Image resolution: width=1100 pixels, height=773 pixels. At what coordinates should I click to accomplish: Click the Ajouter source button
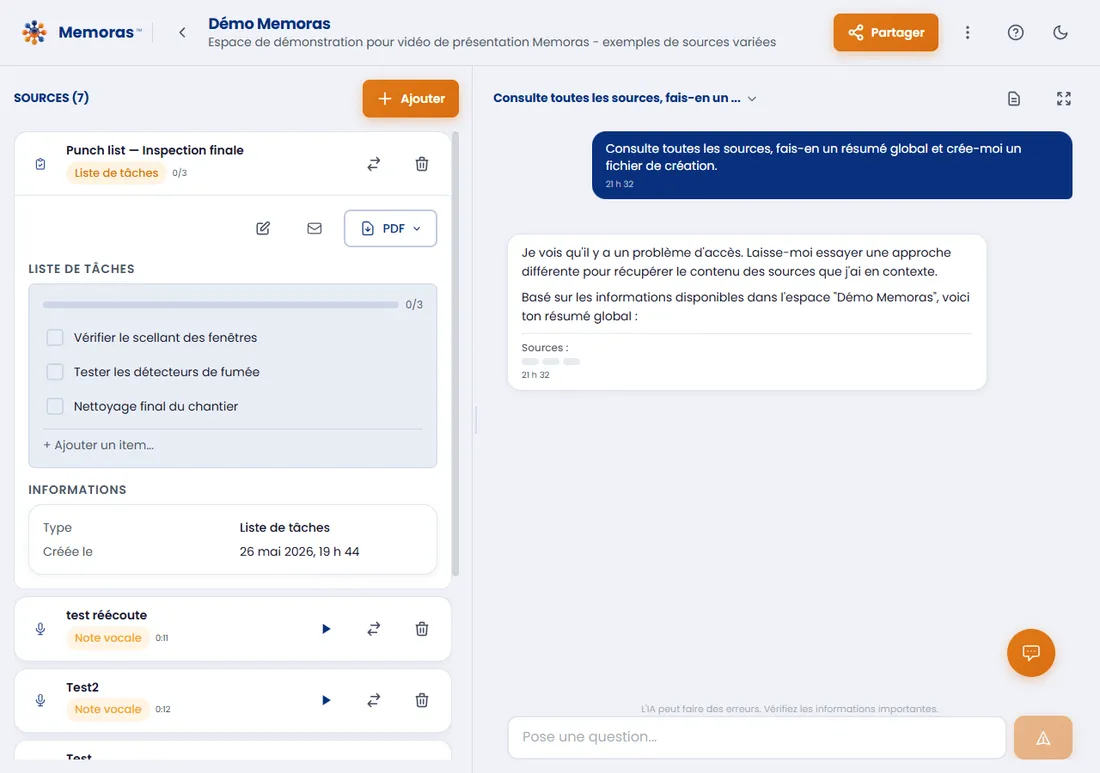click(x=410, y=98)
